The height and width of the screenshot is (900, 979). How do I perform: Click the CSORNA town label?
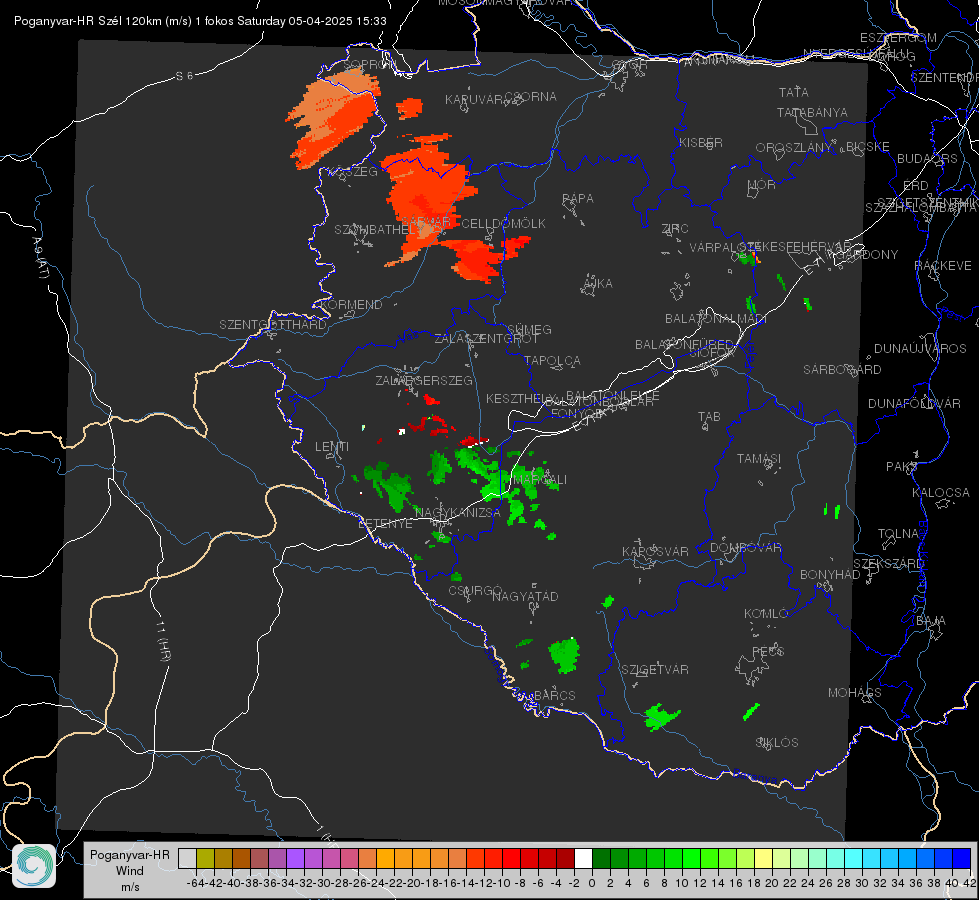[531, 97]
